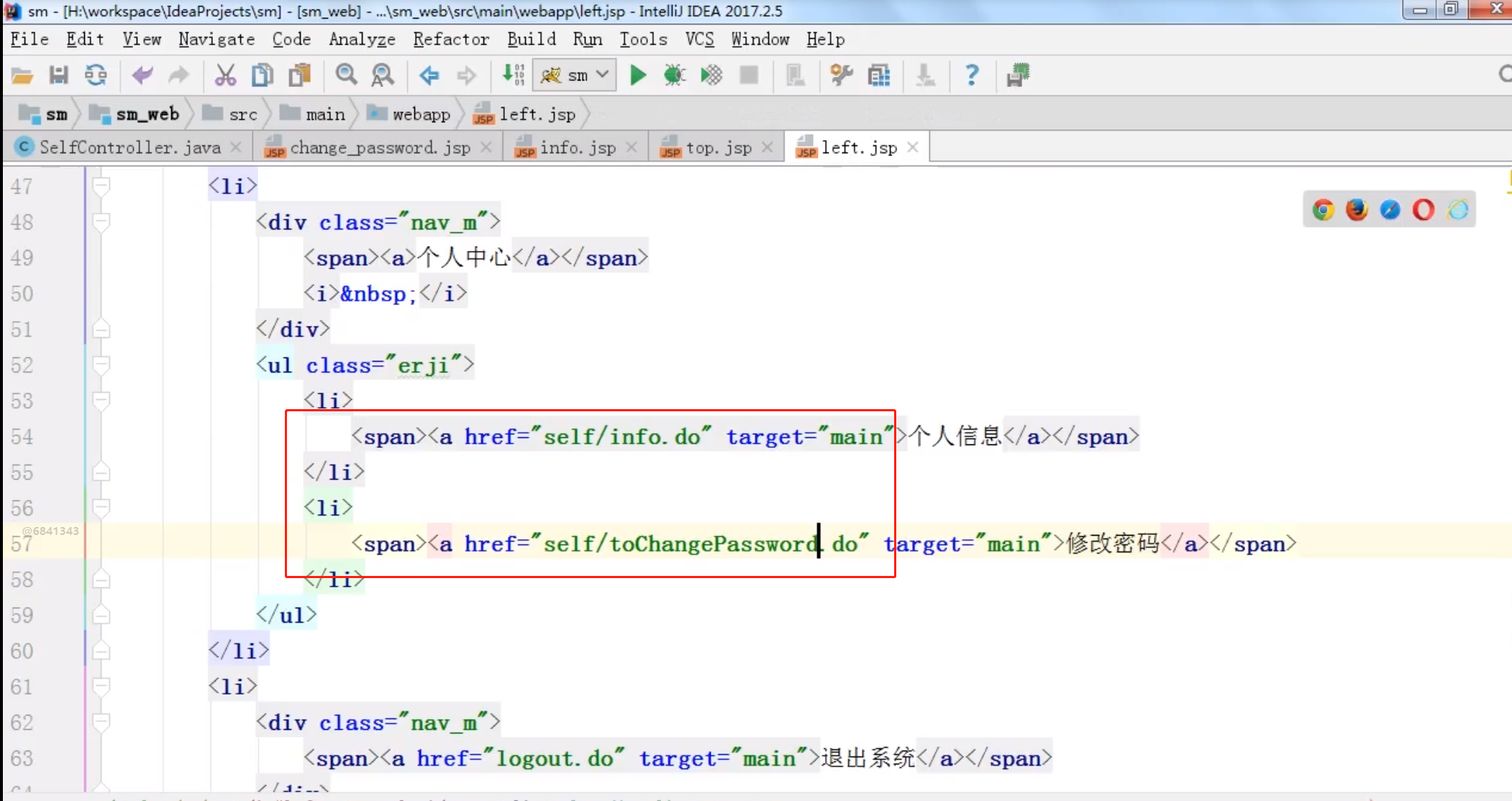This screenshot has height=801, width=1512.
Task: Click the Save All disk icon
Action: pos(58,75)
